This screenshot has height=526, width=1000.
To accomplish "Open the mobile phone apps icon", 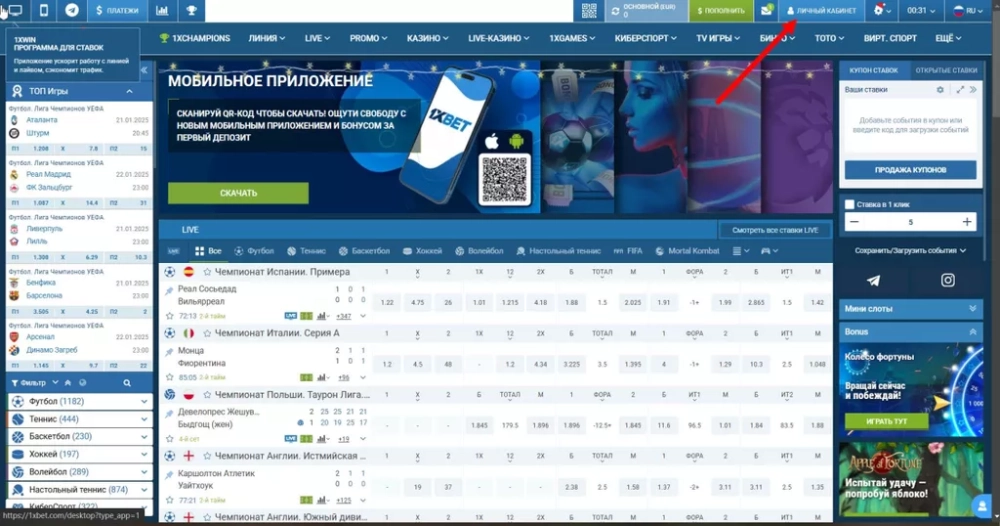I will click(x=43, y=10).
